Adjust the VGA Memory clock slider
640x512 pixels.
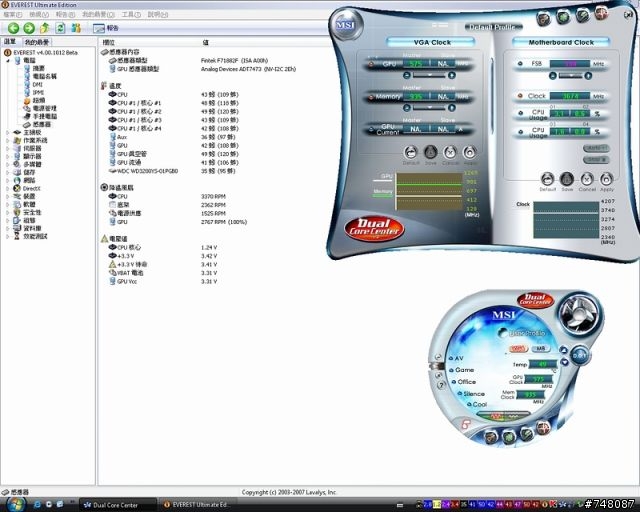tap(429, 108)
